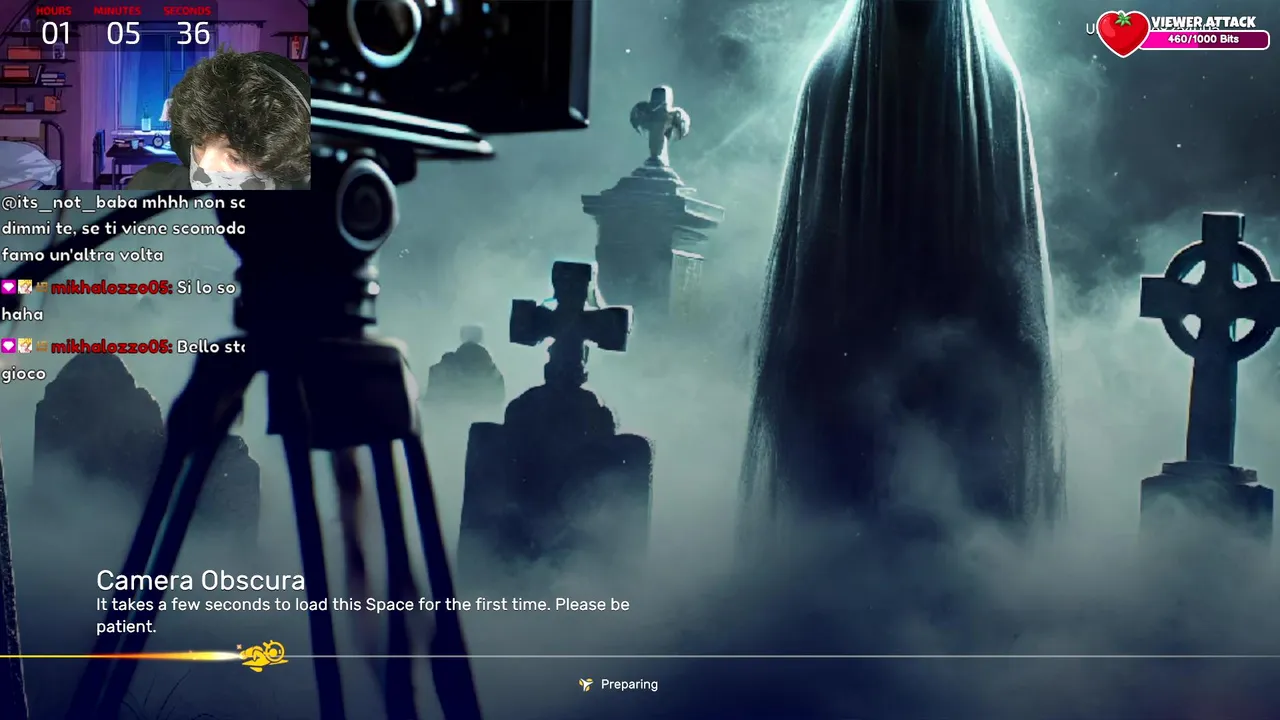Click the chat message mentioning @its_not_baba
This screenshot has height=720, width=1280.
pos(123,228)
